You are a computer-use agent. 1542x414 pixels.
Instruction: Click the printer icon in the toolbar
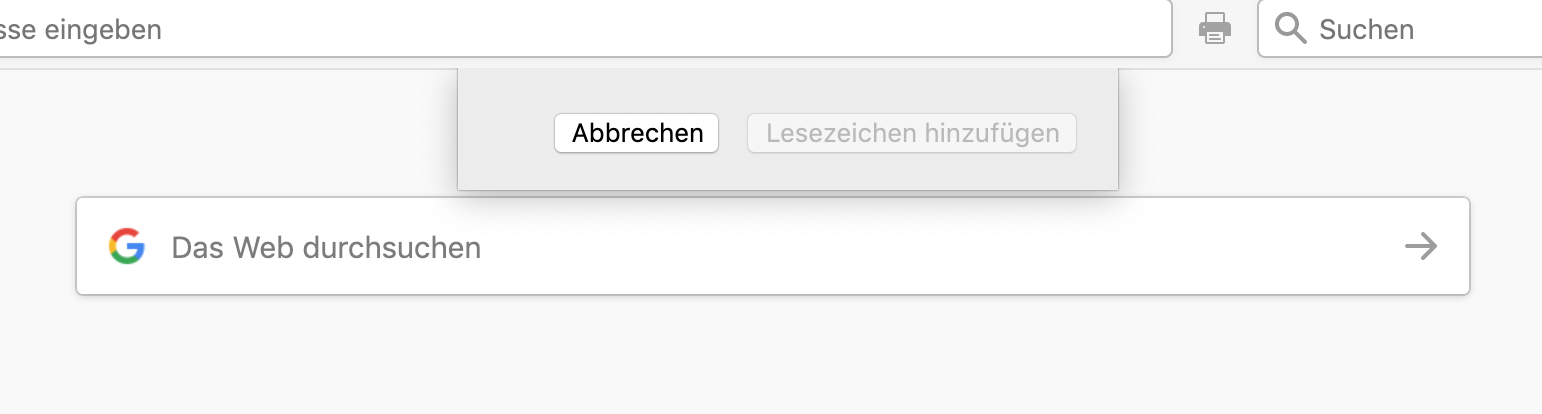pos(1214,29)
